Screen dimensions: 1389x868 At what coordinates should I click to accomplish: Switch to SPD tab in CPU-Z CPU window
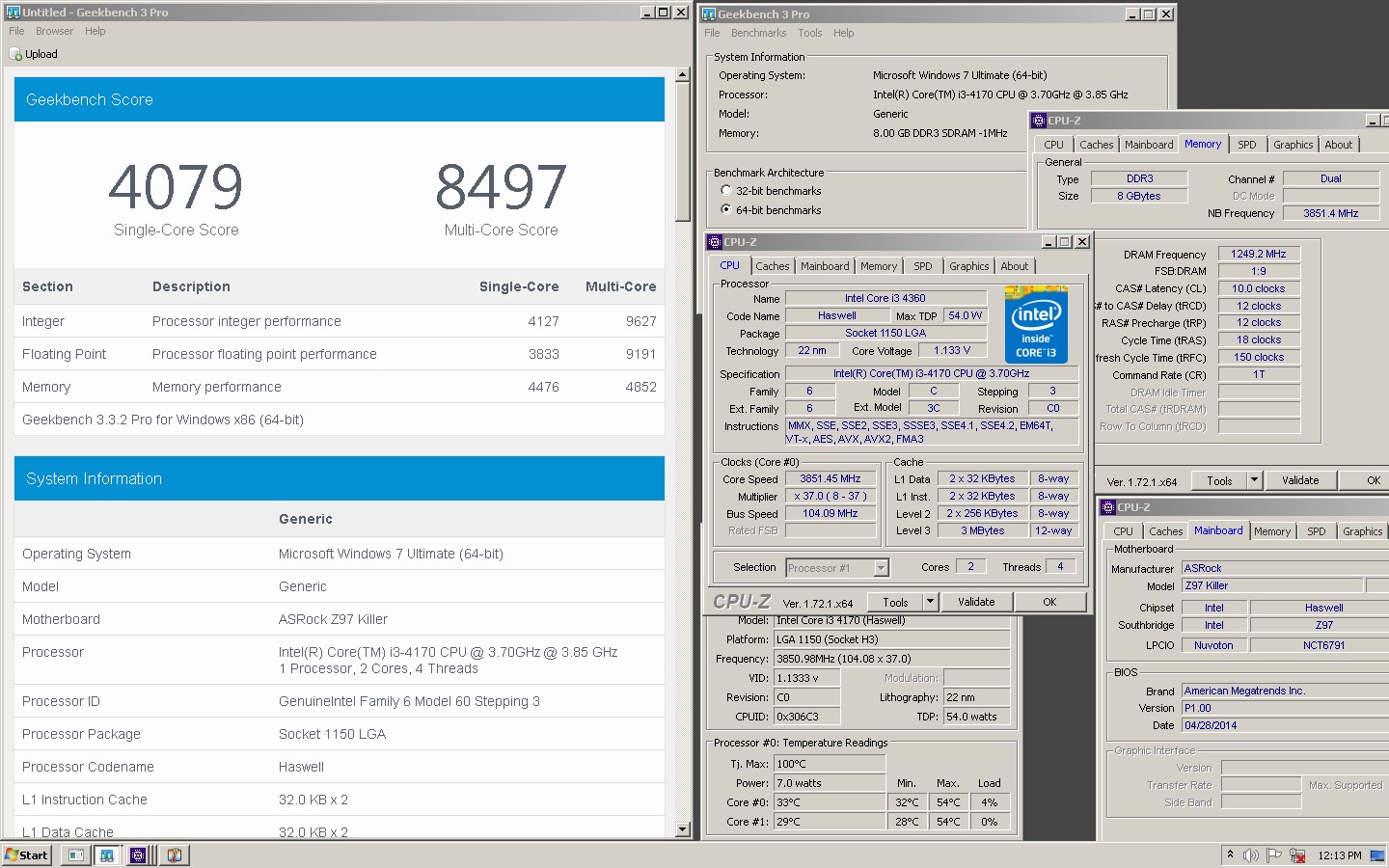[923, 266]
